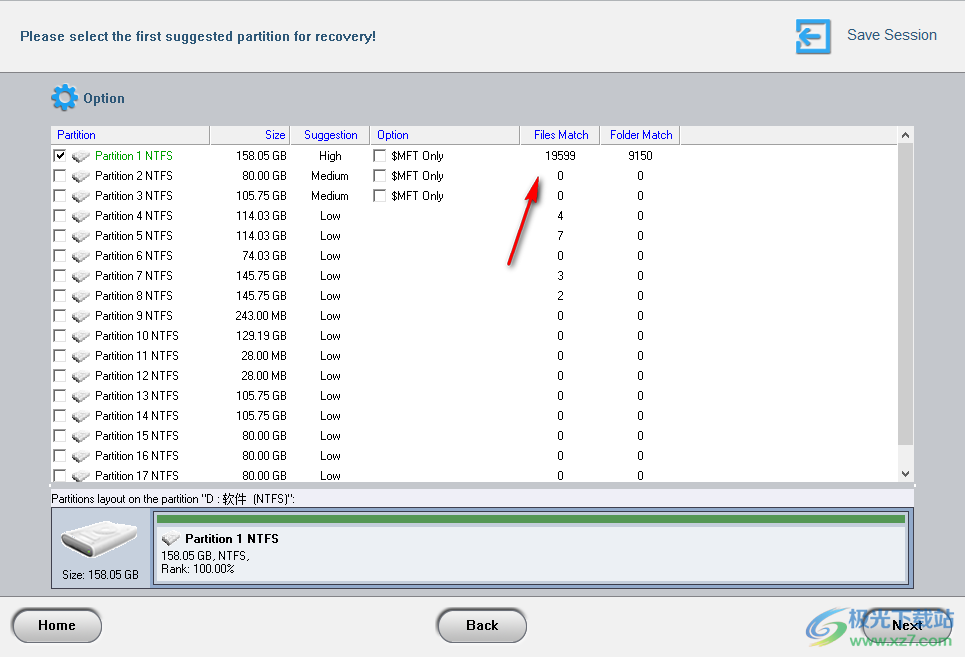This screenshot has height=657, width=965.
Task: Select the Partition 9 NTFS row text
Action: pos(134,316)
